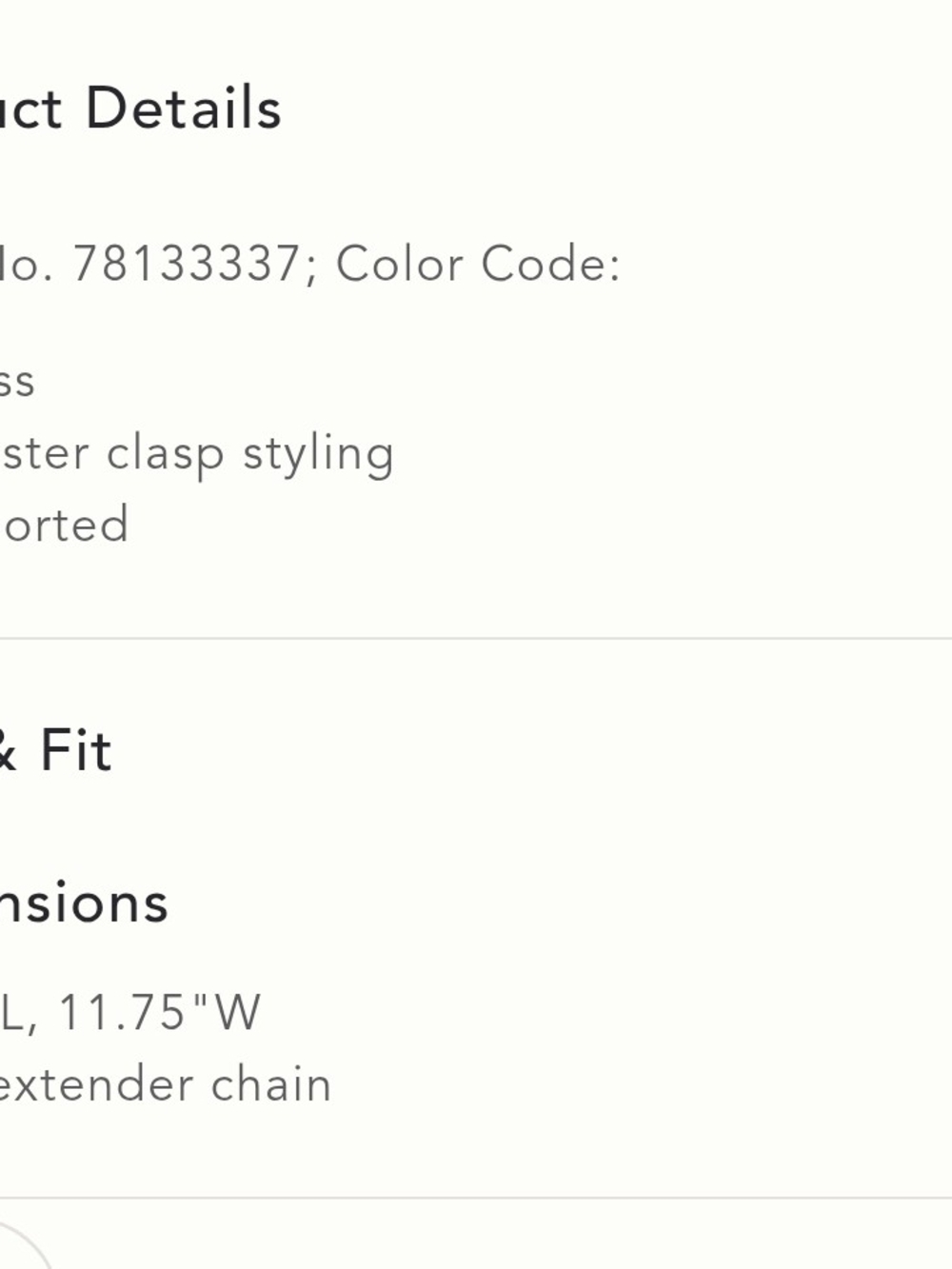Click the word 'styling' in details
The width and height of the screenshot is (952, 1269).
click(x=318, y=455)
